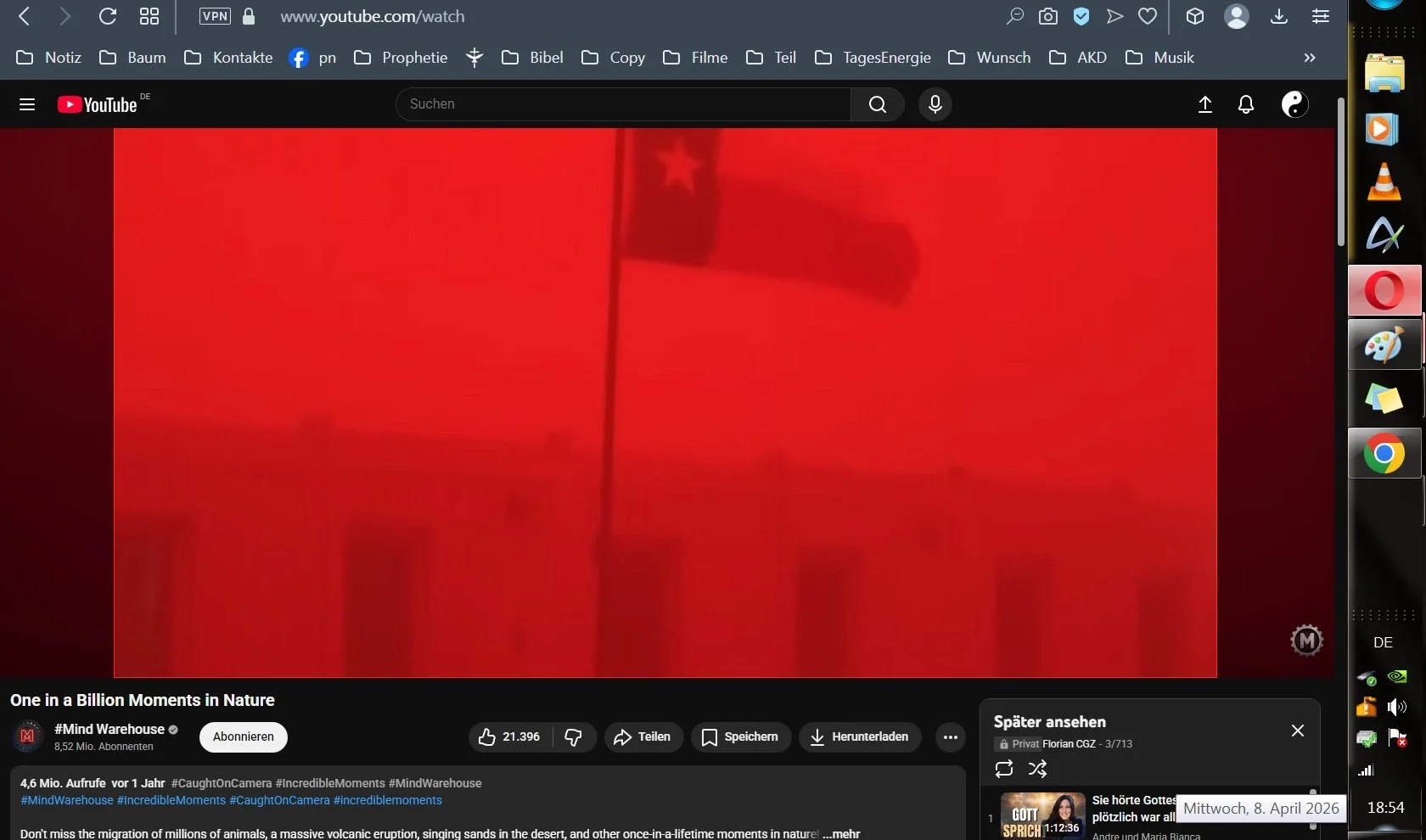
Task: Expand the description with ...mehr
Action: tap(841, 834)
